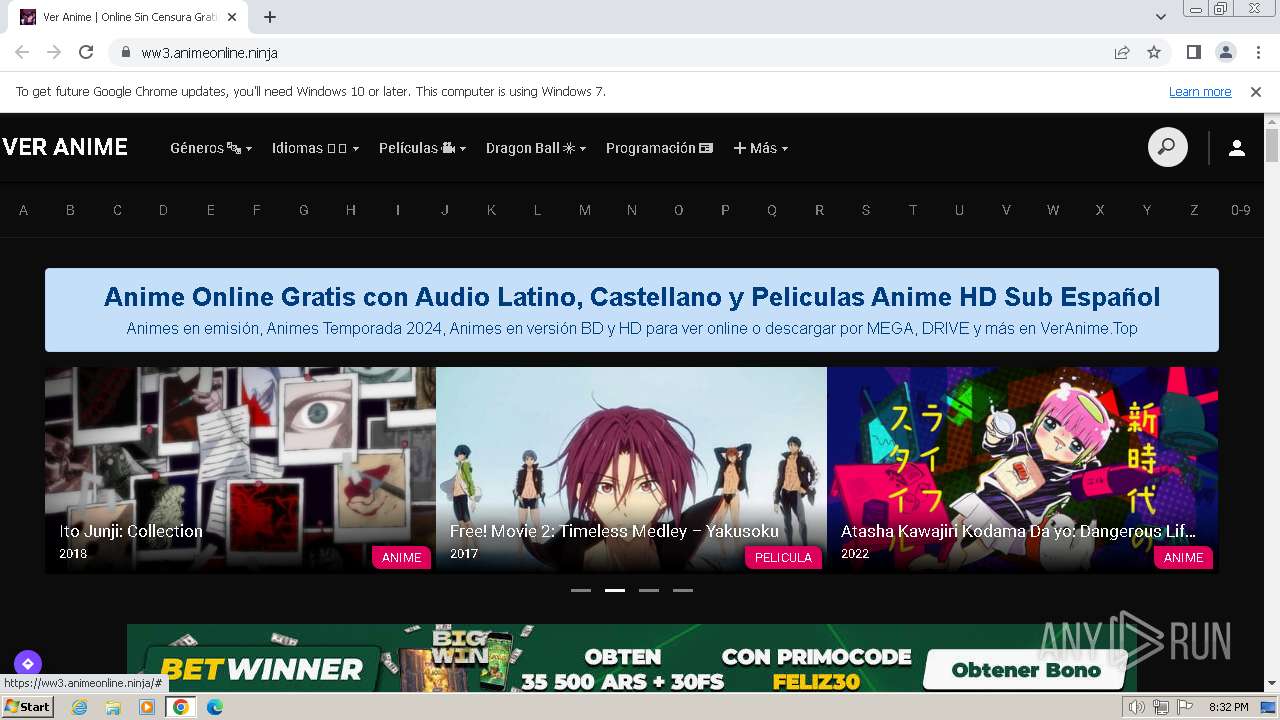Filter anime by letter P
The width and height of the screenshot is (1280, 720).
[x=725, y=210]
